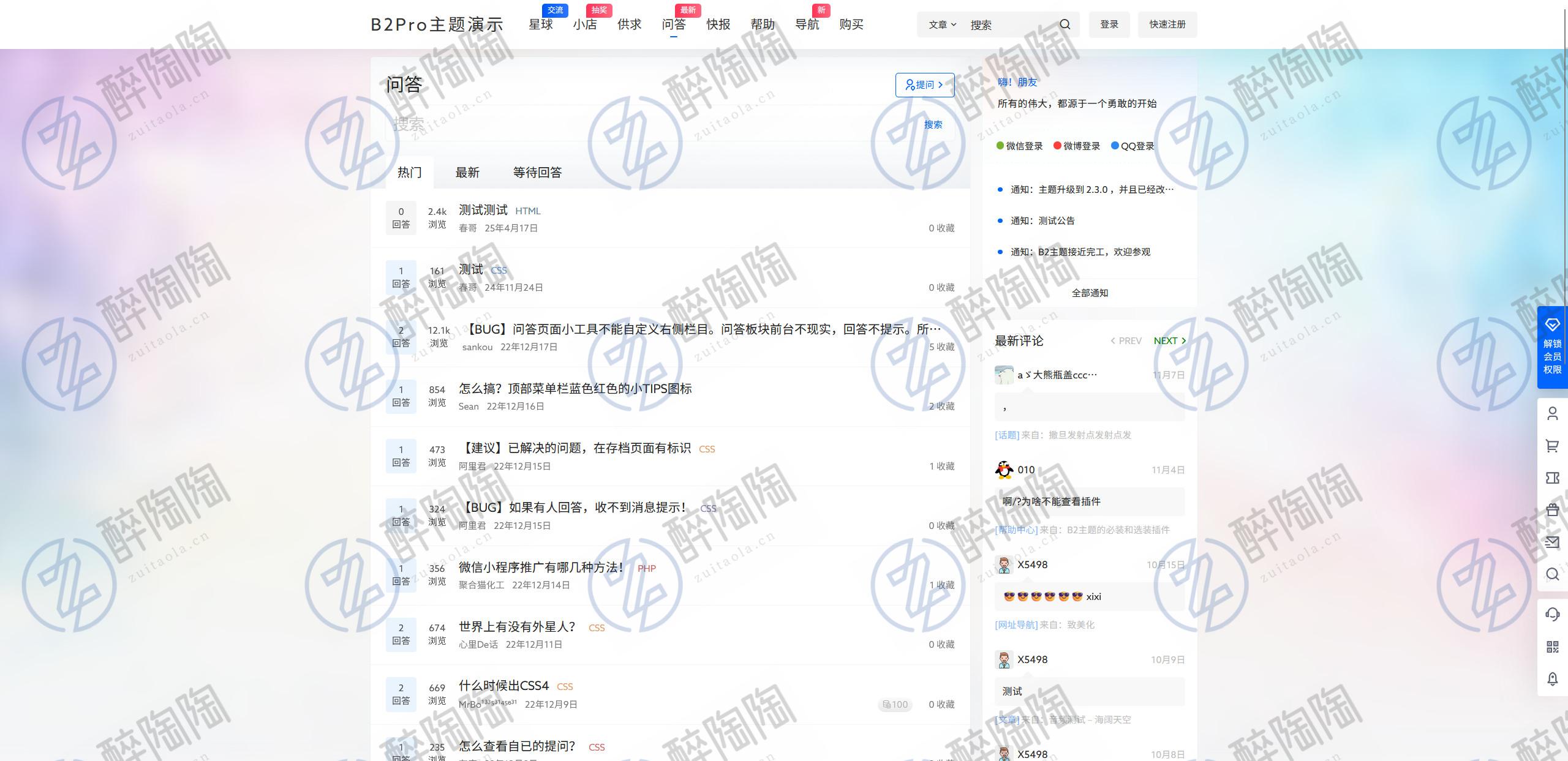The height and width of the screenshot is (761, 1568).
Task: Expand the 文章 search type dropdown
Action: [x=941, y=24]
